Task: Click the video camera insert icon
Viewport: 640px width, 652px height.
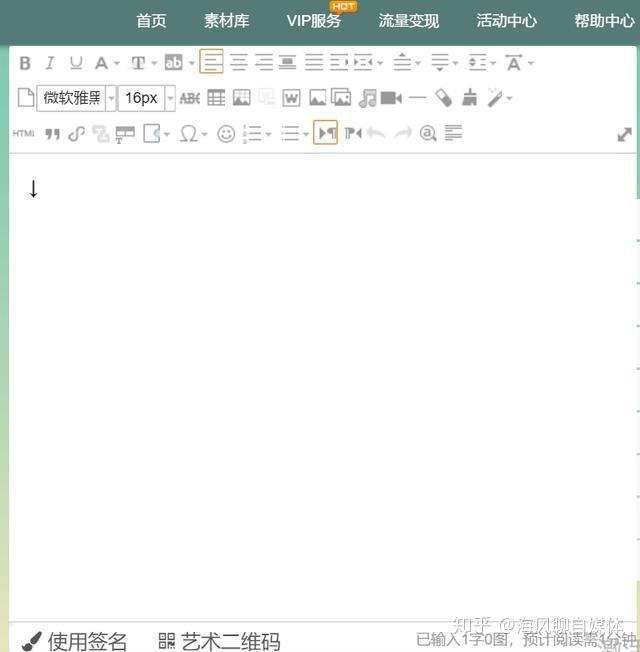Action: pyautogui.click(x=391, y=98)
